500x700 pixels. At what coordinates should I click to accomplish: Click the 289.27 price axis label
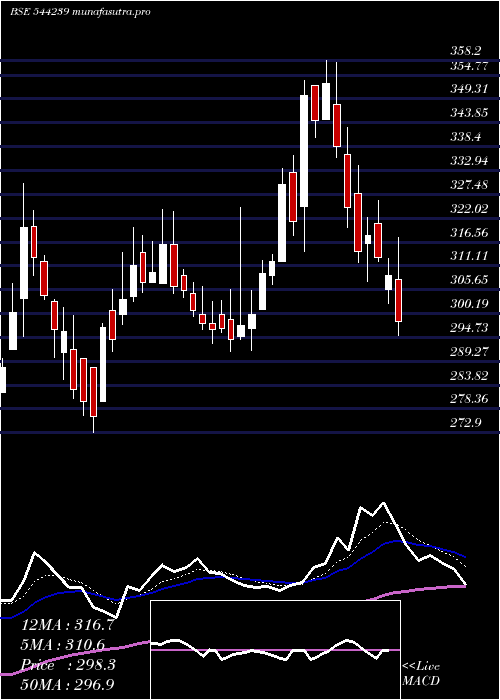[469, 352]
